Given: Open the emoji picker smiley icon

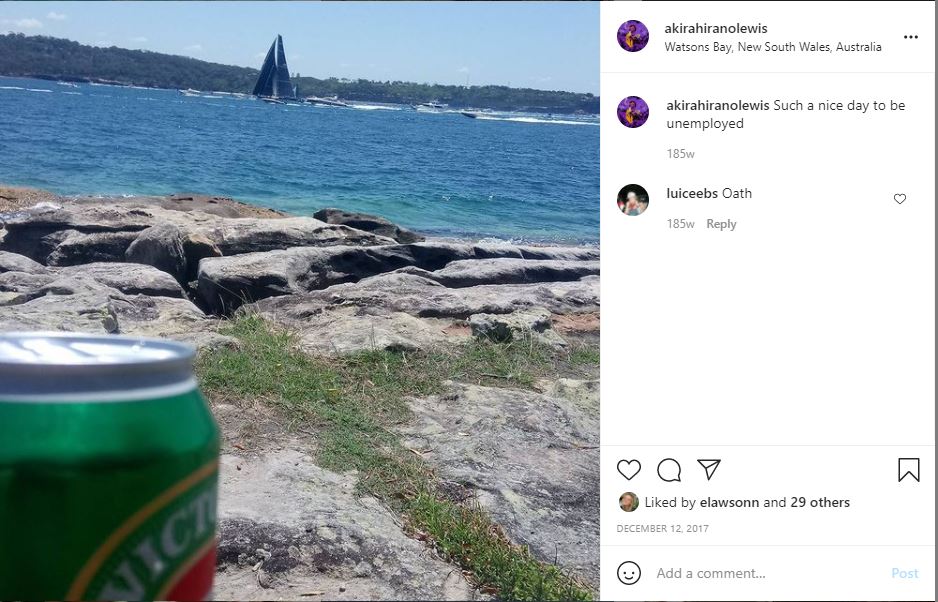Looking at the screenshot, I should coord(629,573).
